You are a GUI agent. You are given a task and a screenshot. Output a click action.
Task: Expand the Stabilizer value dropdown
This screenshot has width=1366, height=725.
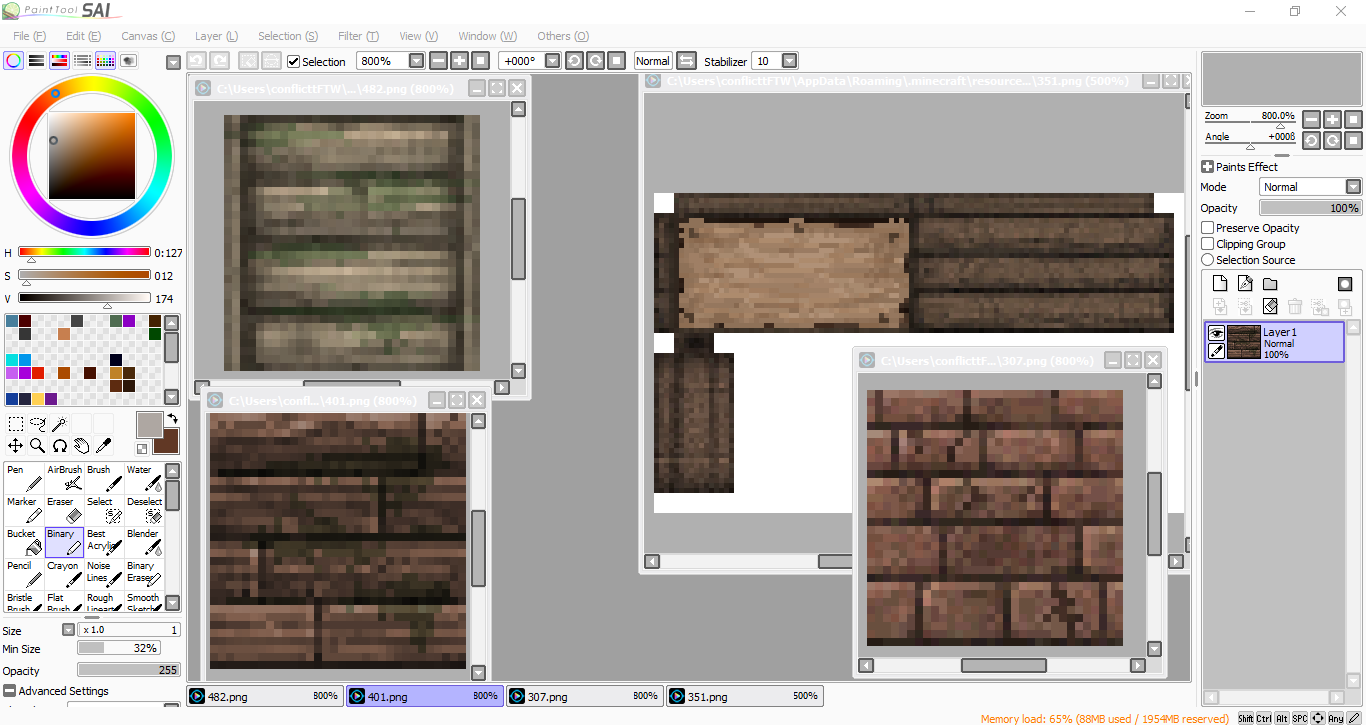tap(789, 61)
